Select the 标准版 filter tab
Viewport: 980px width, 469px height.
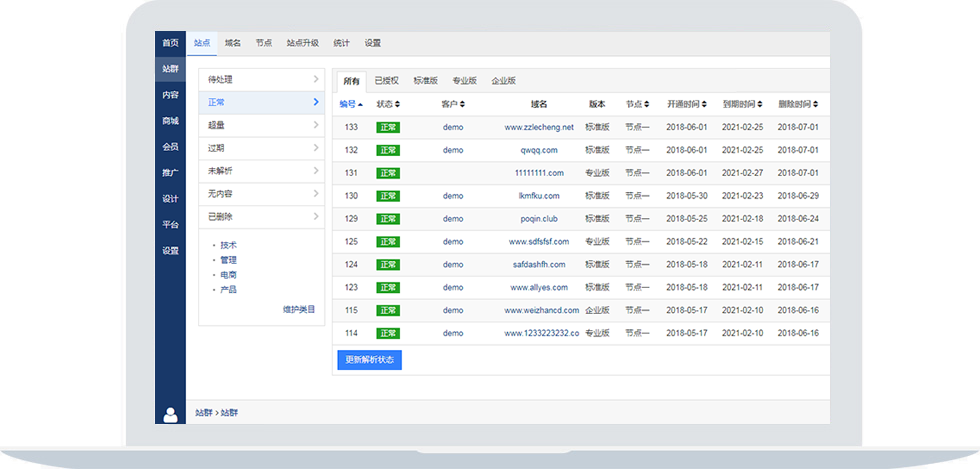[x=426, y=81]
